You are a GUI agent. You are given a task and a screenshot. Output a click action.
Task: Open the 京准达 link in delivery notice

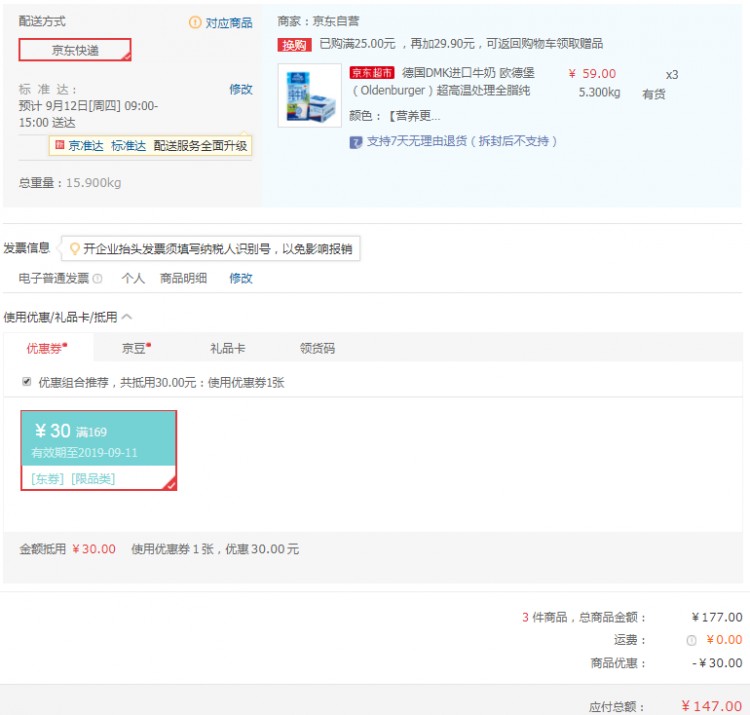tap(86, 146)
